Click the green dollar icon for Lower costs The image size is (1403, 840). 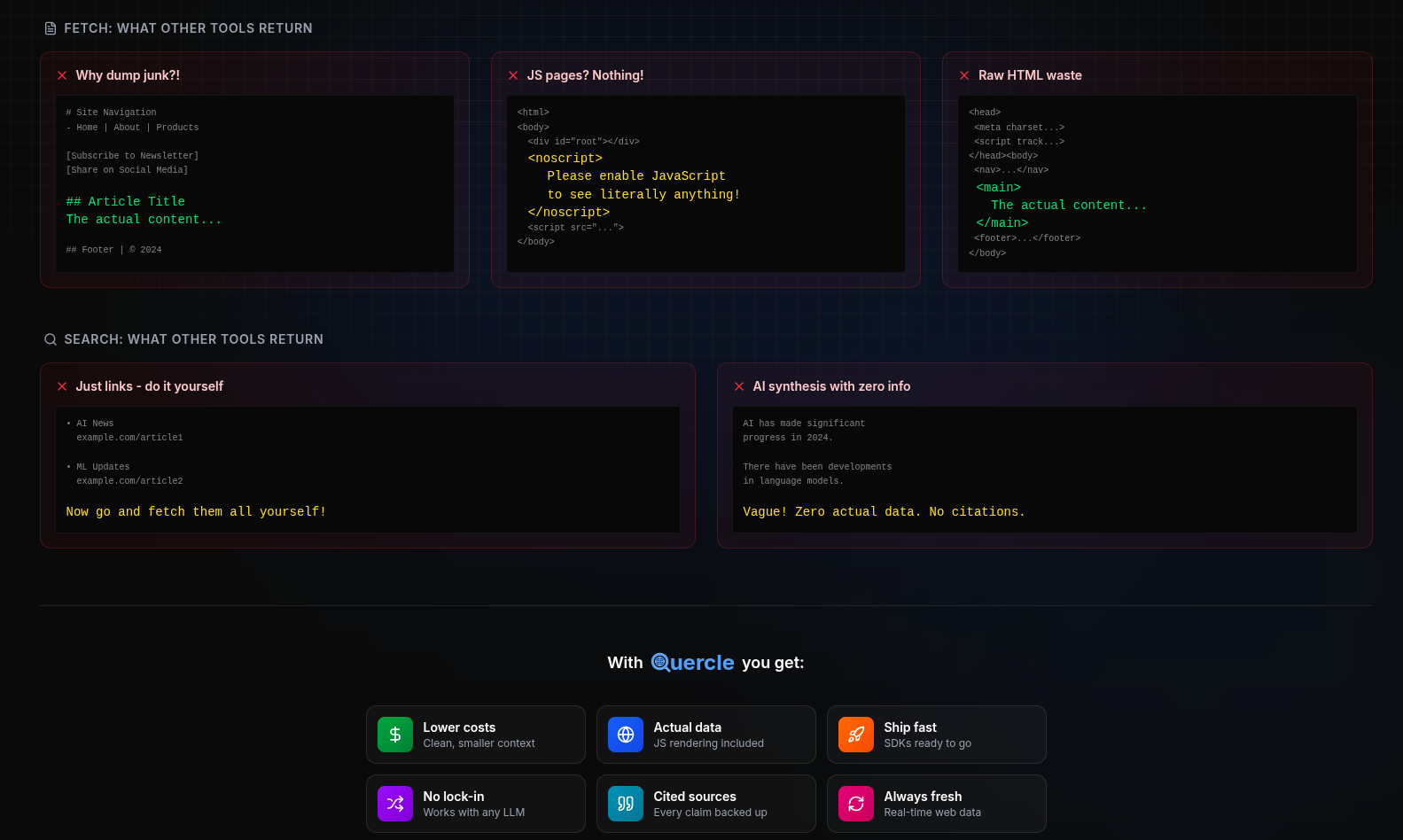[x=395, y=735]
